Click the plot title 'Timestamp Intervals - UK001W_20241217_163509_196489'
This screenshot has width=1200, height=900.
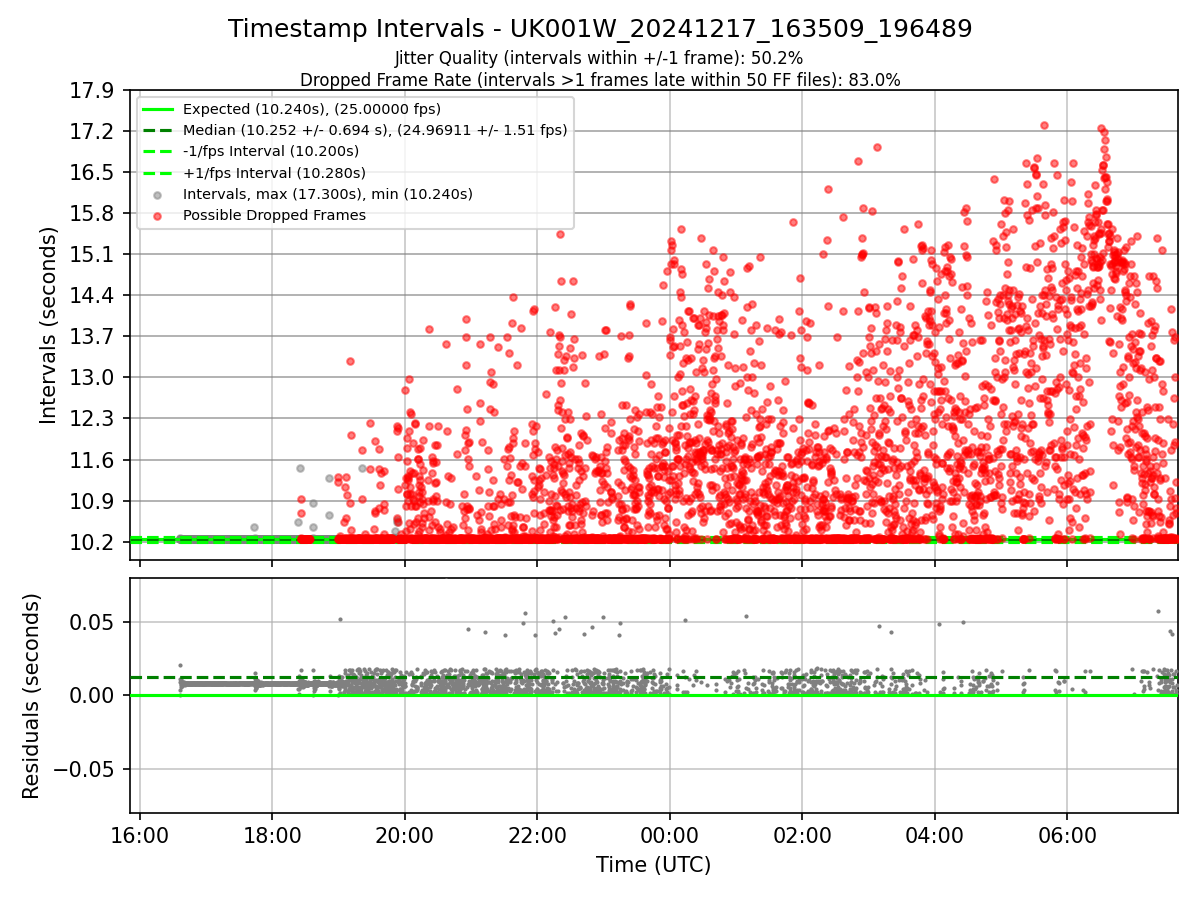(x=600, y=29)
